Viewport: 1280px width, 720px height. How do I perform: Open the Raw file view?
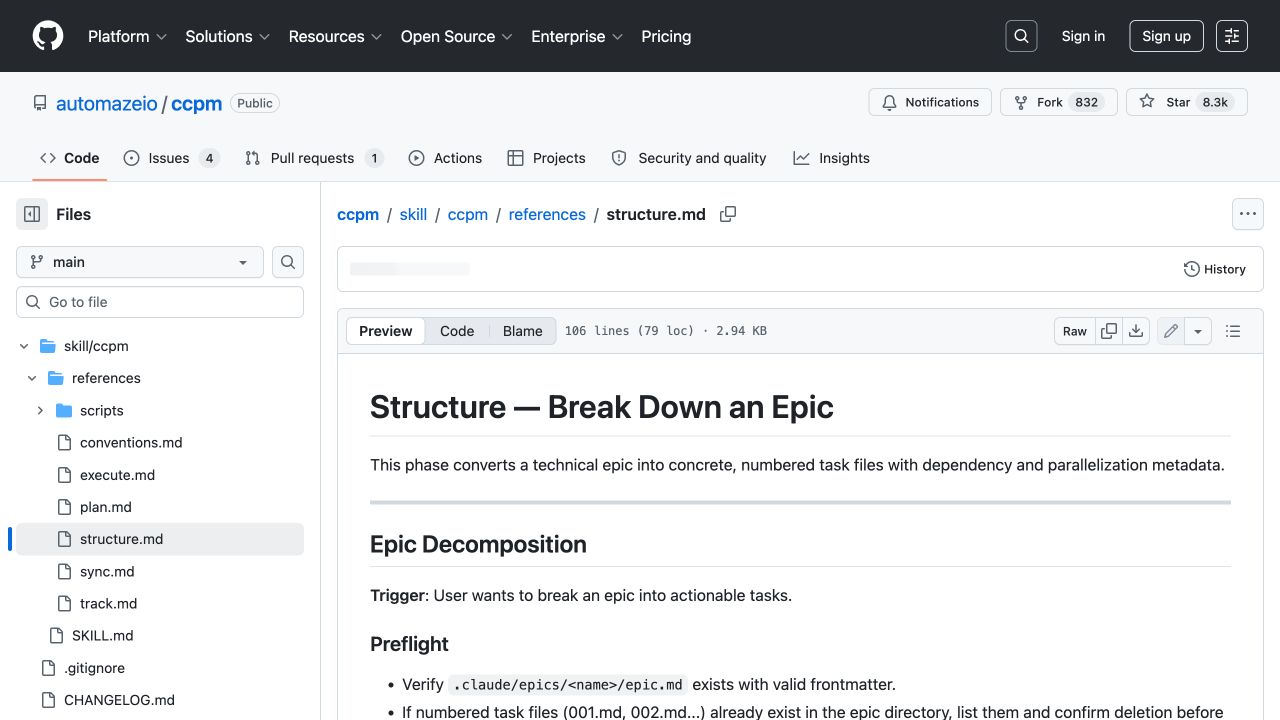(x=1075, y=331)
